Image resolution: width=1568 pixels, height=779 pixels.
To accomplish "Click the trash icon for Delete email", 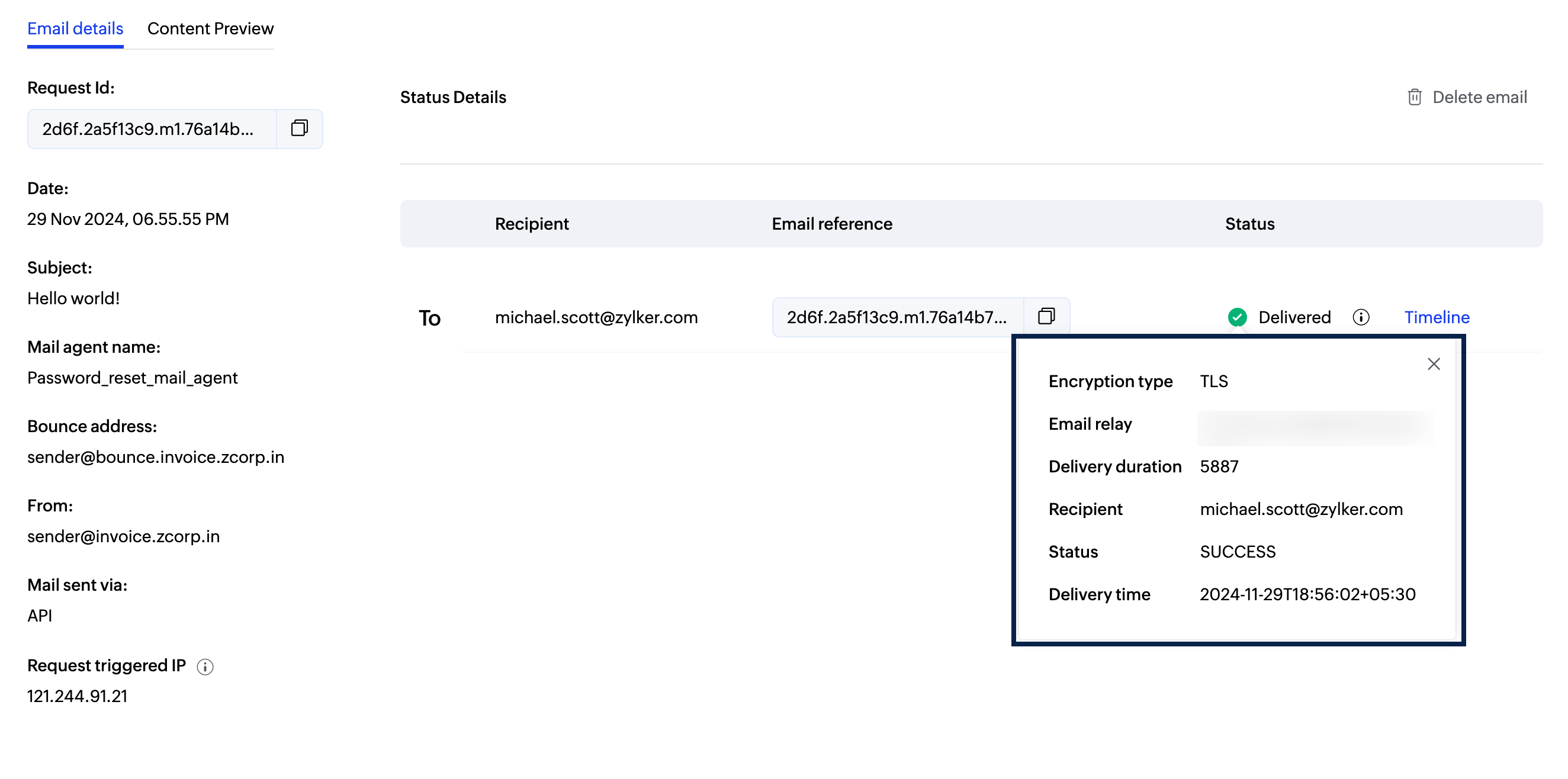I will [x=1414, y=97].
